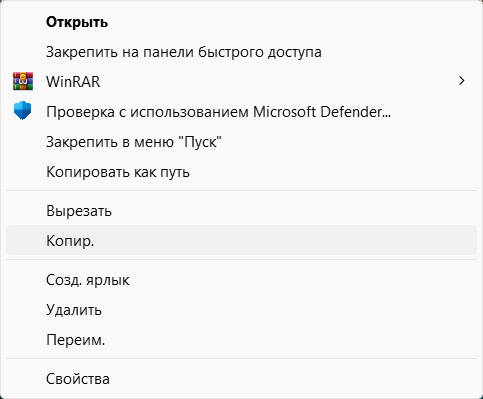Open the WinRAR menu entry
The height and width of the screenshot is (399, 483).
(241, 81)
